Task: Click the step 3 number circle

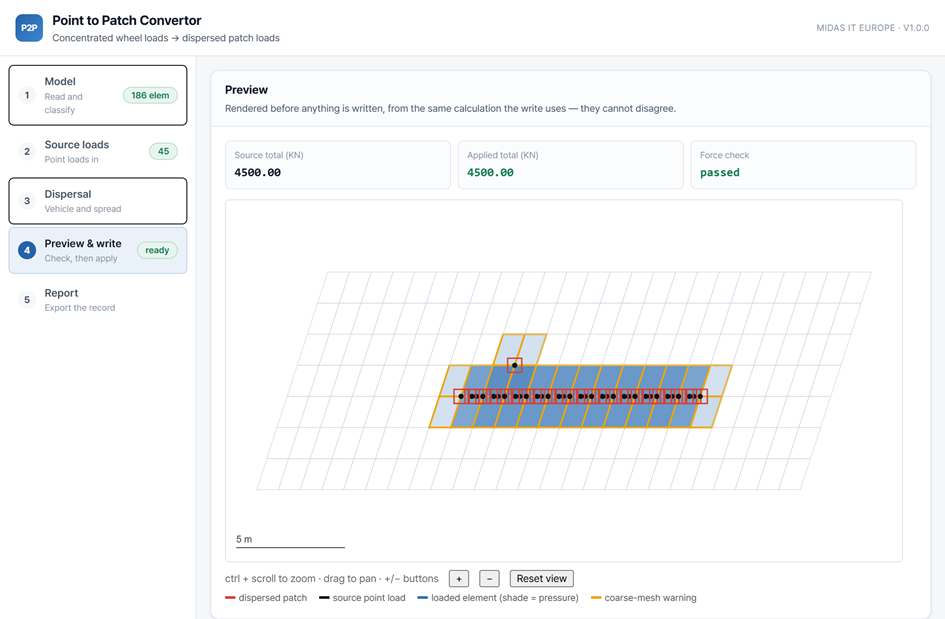Action: [27, 201]
